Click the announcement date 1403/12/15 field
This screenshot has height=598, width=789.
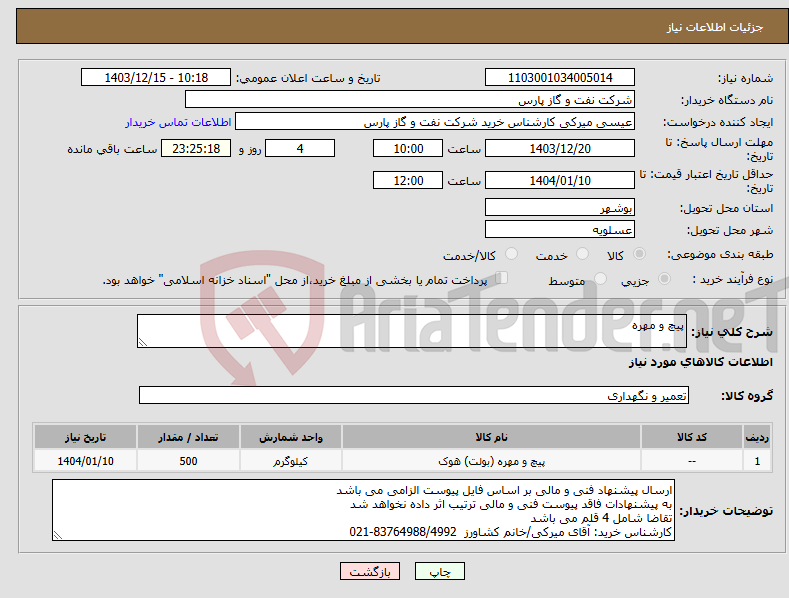tap(156, 78)
